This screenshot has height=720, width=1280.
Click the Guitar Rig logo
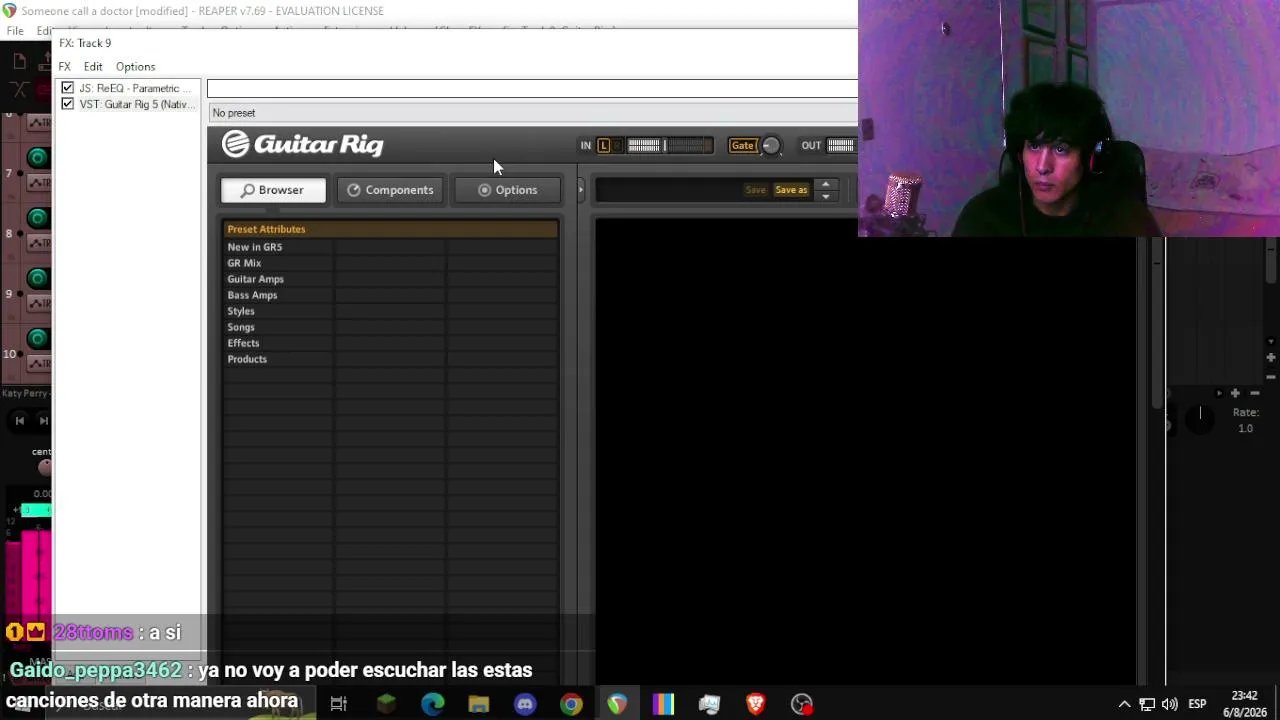302,144
